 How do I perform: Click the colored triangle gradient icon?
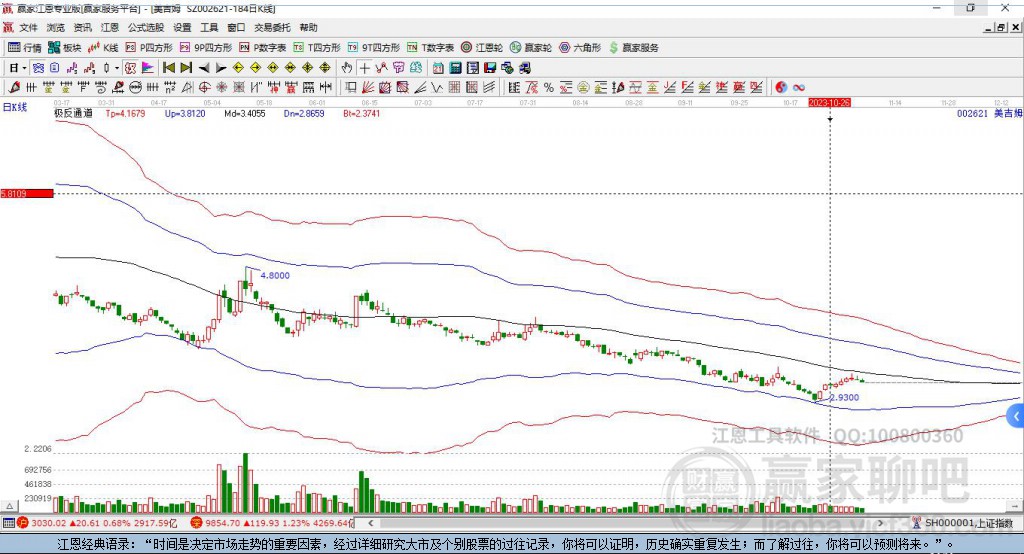148,68
